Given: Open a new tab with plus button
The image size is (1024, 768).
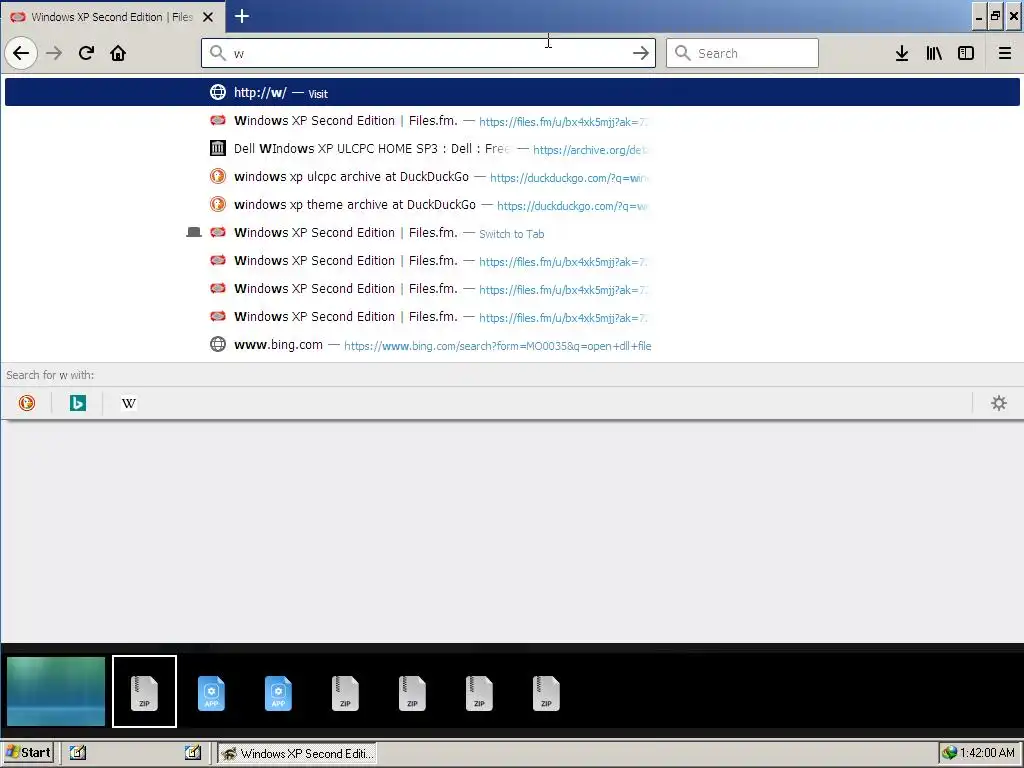Looking at the screenshot, I should click(242, 16).
